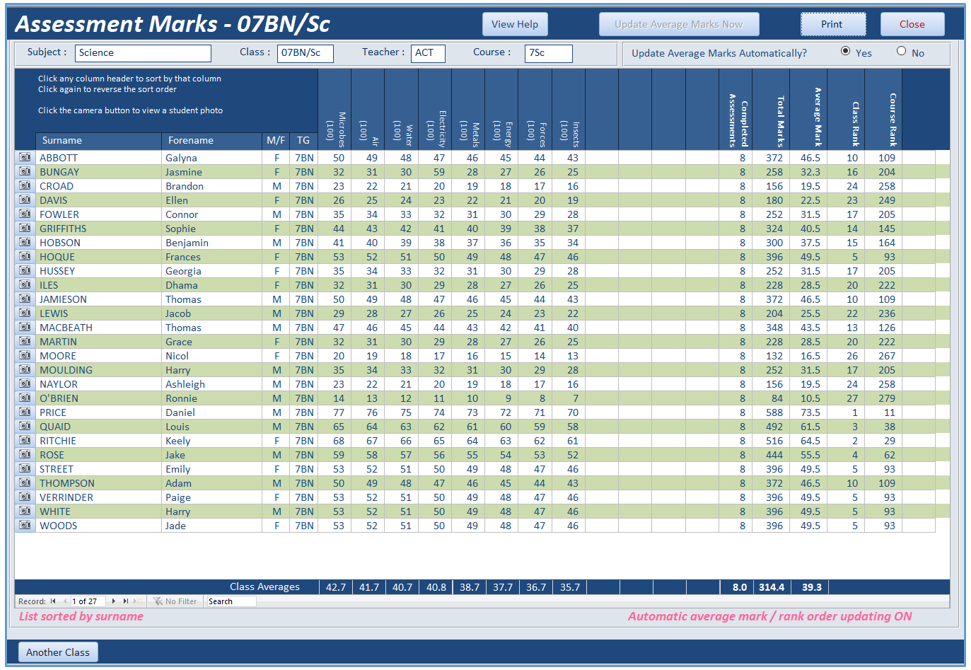Show the student photo for JAMIESON Thomas

[x=25, y=299]
